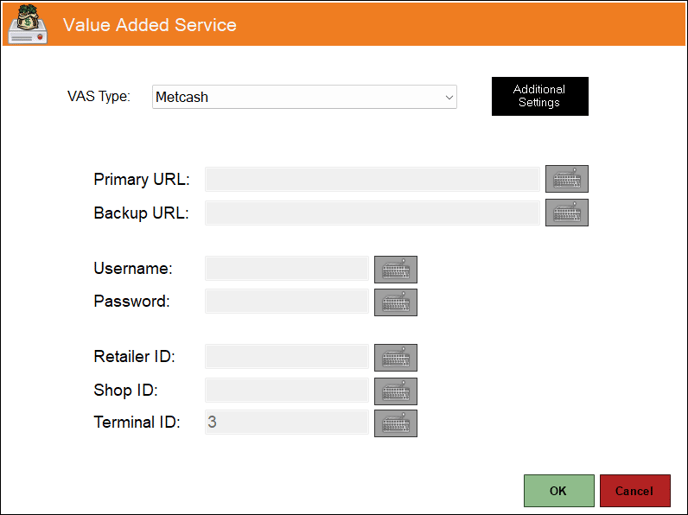Focus the Backup URL text field
The image size is (688, 515).
[372, 213]
